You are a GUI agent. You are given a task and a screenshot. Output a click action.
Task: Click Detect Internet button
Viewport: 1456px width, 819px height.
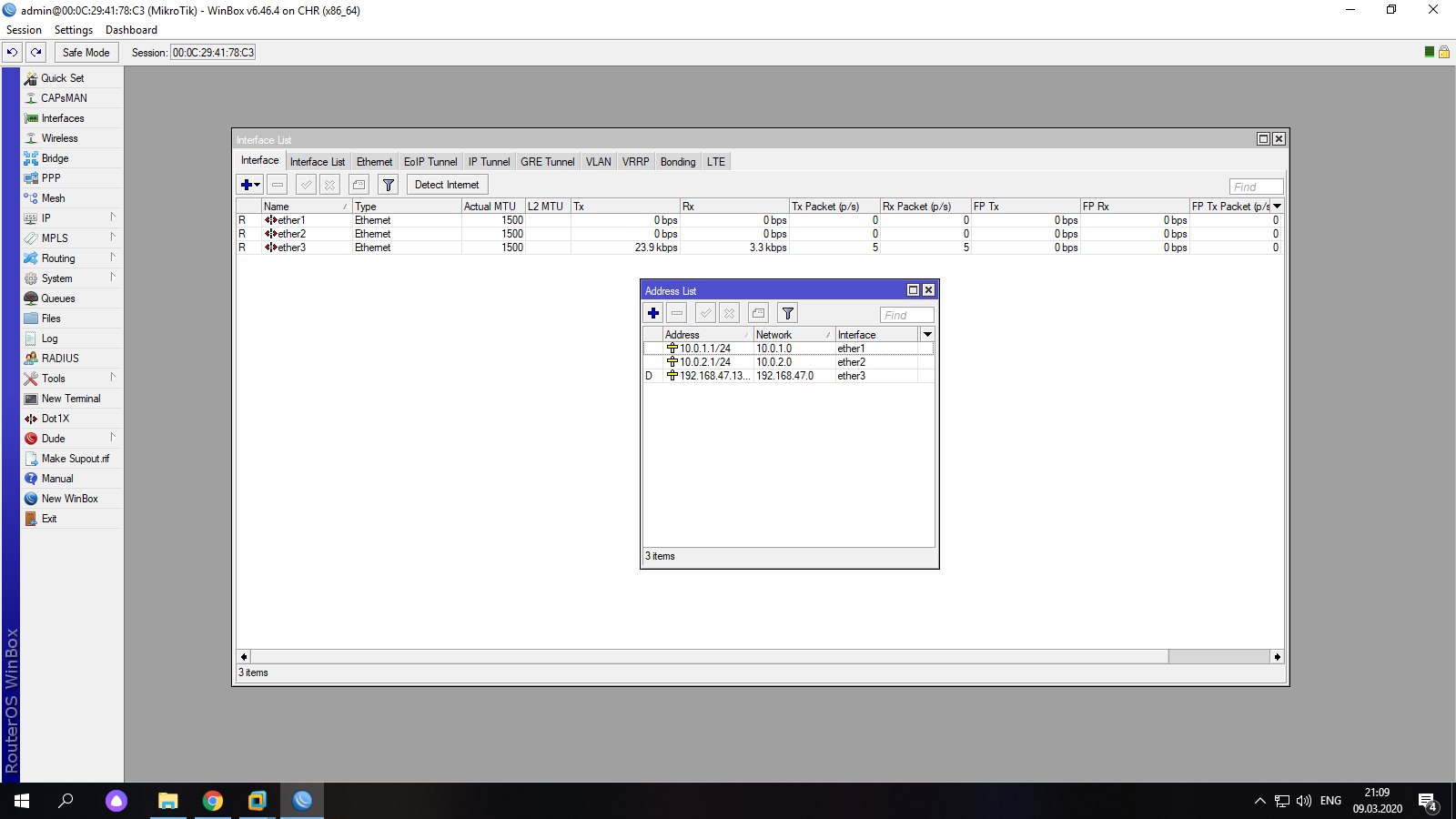pyautogui.click(x=447, y=185)
